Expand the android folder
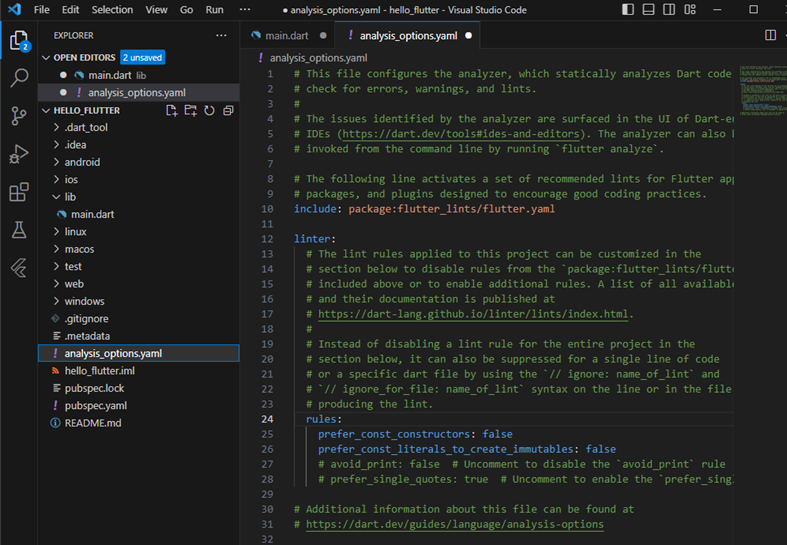Screen dimensions: 787x545 pyautogui.click(x=82, y=162)
